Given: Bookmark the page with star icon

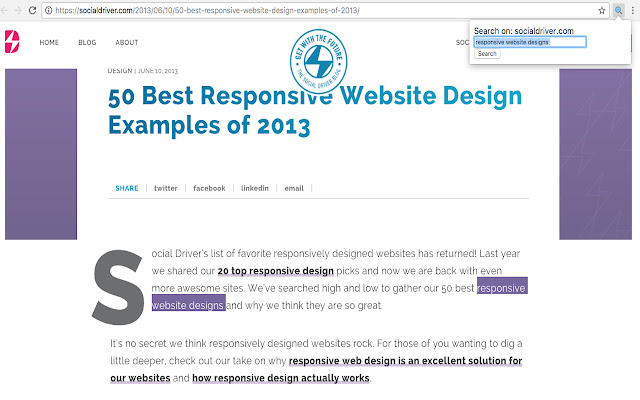Looking at the screenshot, I should pyautogui.click(x=602, y=11).
